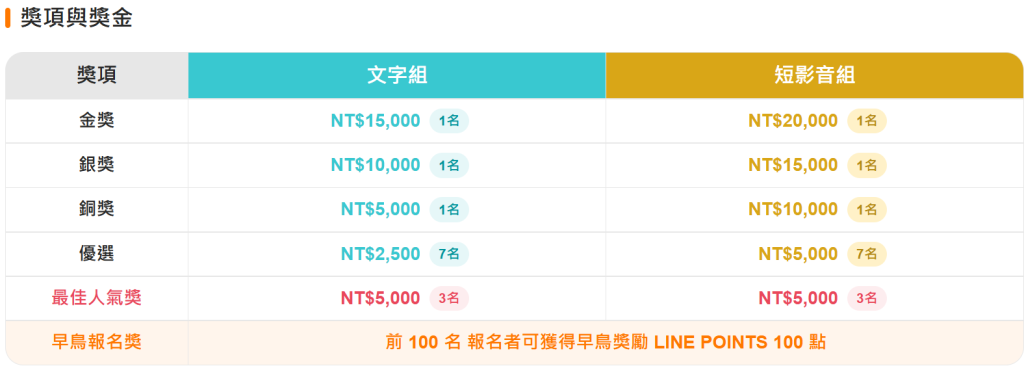Viewport: 1024px width, 366px height.
Task: Click the pink 3名 badge in 短影音組
Action: click(867, 298)
